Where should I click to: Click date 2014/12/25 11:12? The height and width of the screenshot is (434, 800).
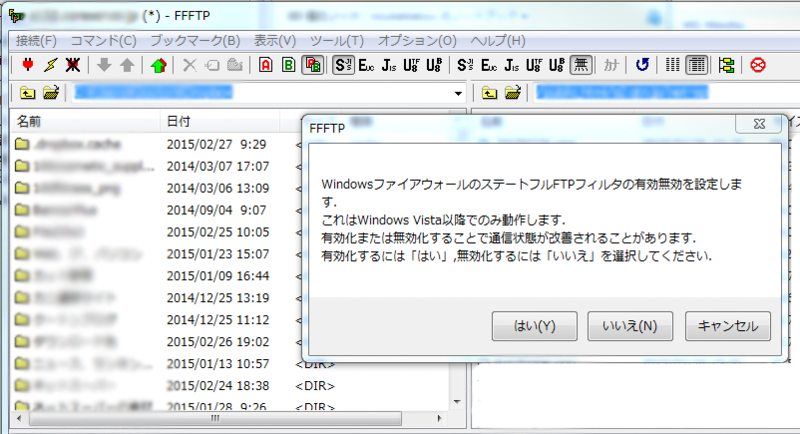pos(218,320)
